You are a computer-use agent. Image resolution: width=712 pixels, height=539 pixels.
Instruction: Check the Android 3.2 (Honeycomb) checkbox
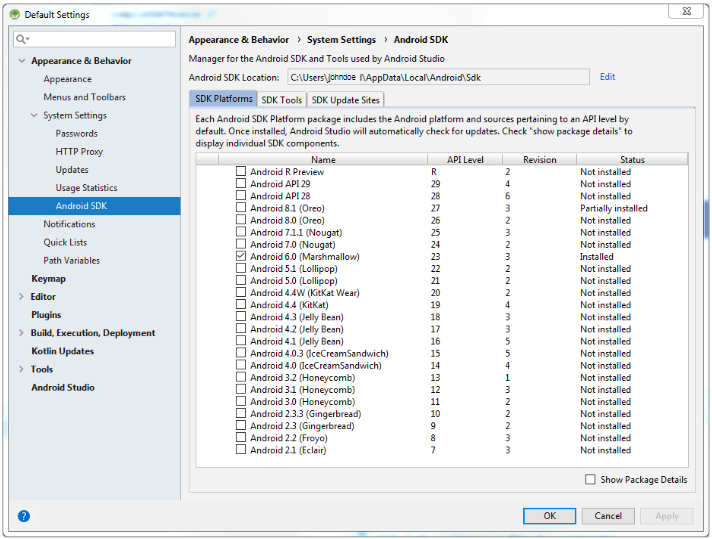[241, 377]
